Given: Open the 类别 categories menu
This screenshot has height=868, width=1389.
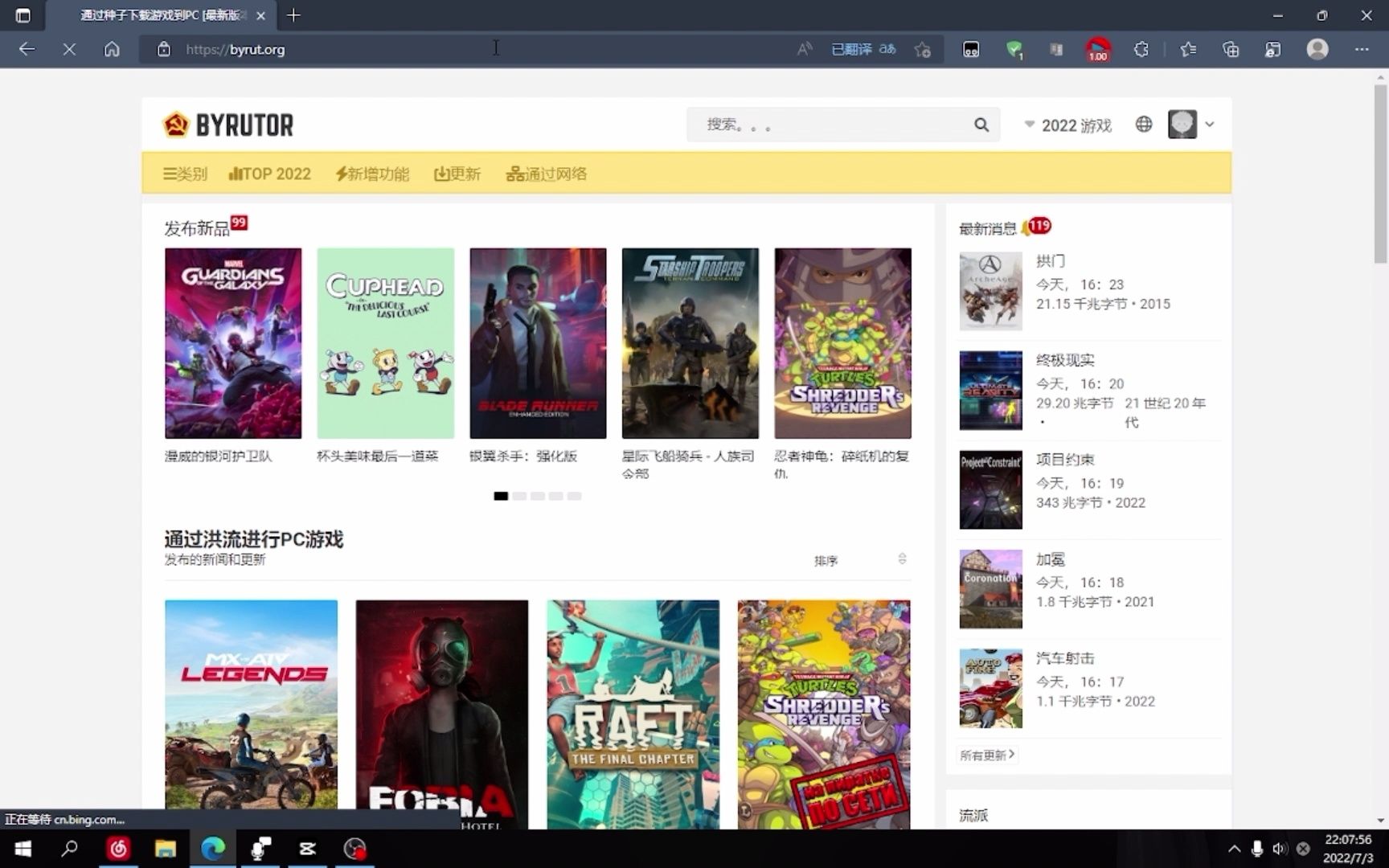Looking at the screenshot, I should coord(185,174).
